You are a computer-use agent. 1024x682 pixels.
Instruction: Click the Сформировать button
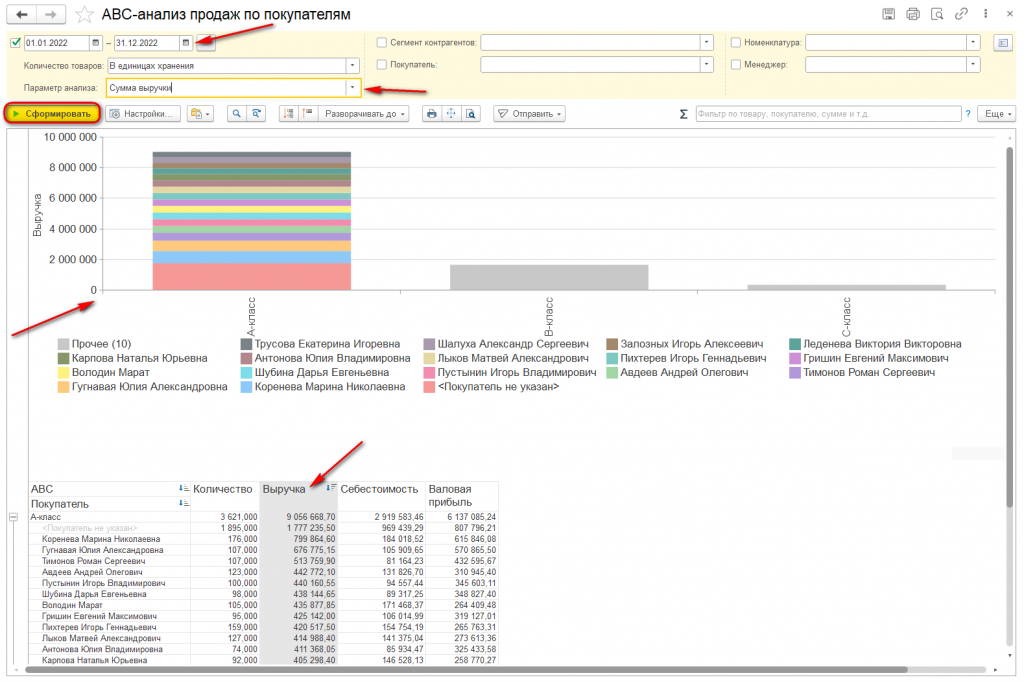tap(53, 114)
